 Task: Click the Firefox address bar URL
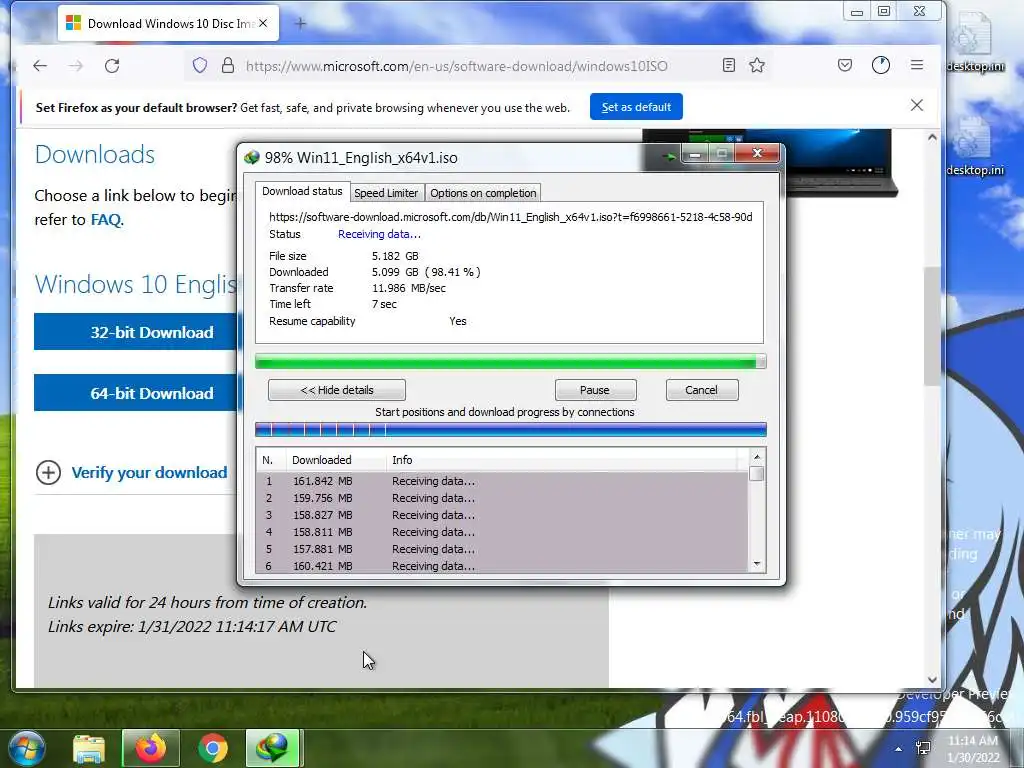tap(456, 66)
